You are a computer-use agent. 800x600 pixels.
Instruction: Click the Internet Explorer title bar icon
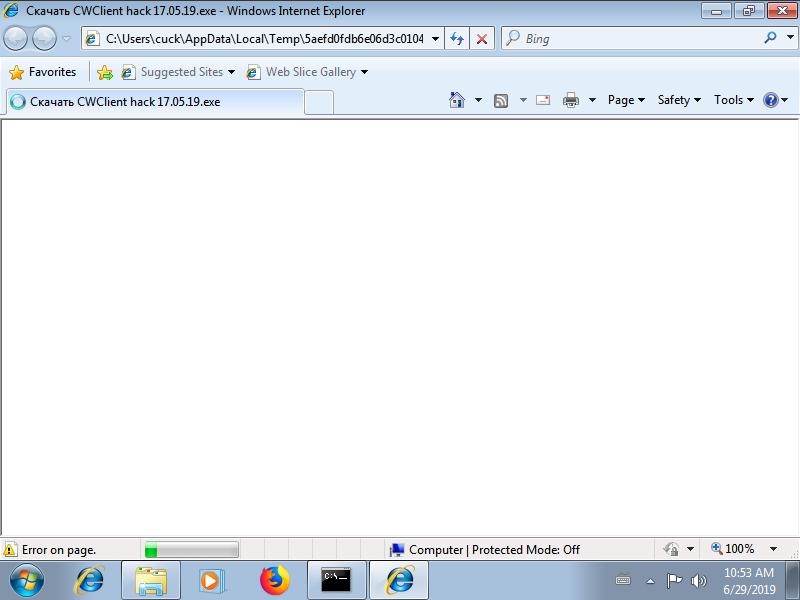[x=11, y=10]
